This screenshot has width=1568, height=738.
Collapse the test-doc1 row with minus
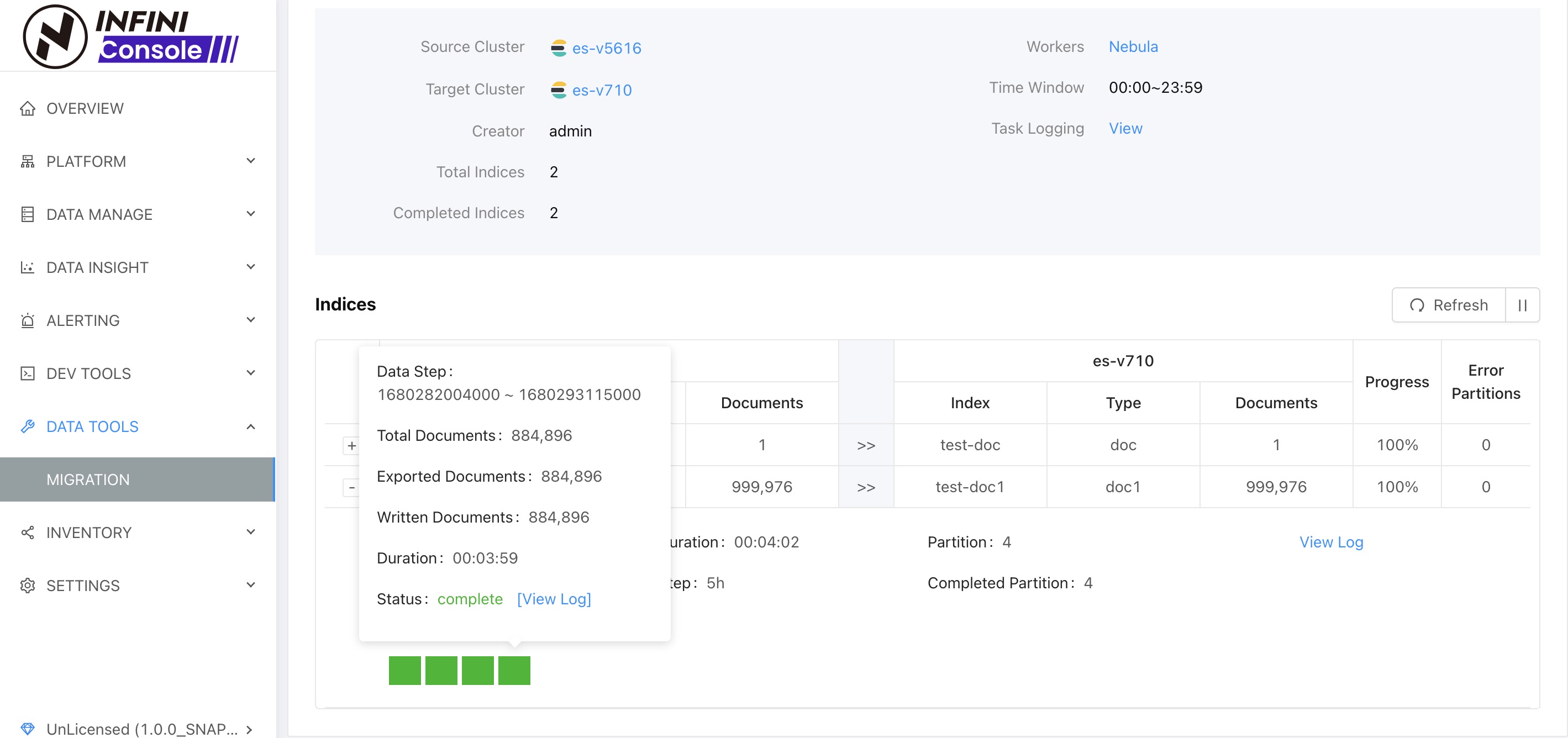coord(351,487)
